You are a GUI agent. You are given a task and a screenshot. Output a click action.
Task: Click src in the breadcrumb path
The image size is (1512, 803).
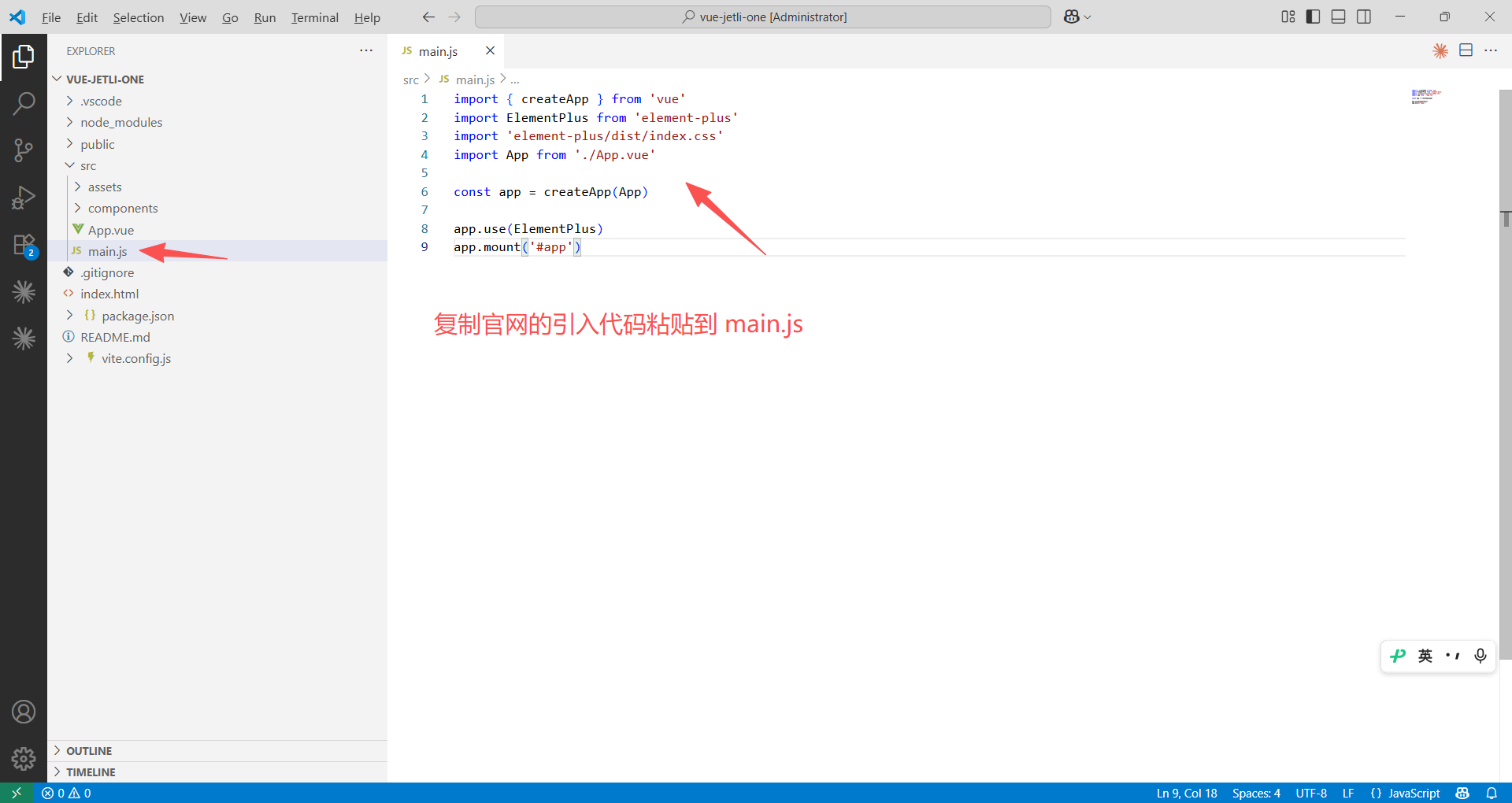pyautogui.click(x=410, y=80)
